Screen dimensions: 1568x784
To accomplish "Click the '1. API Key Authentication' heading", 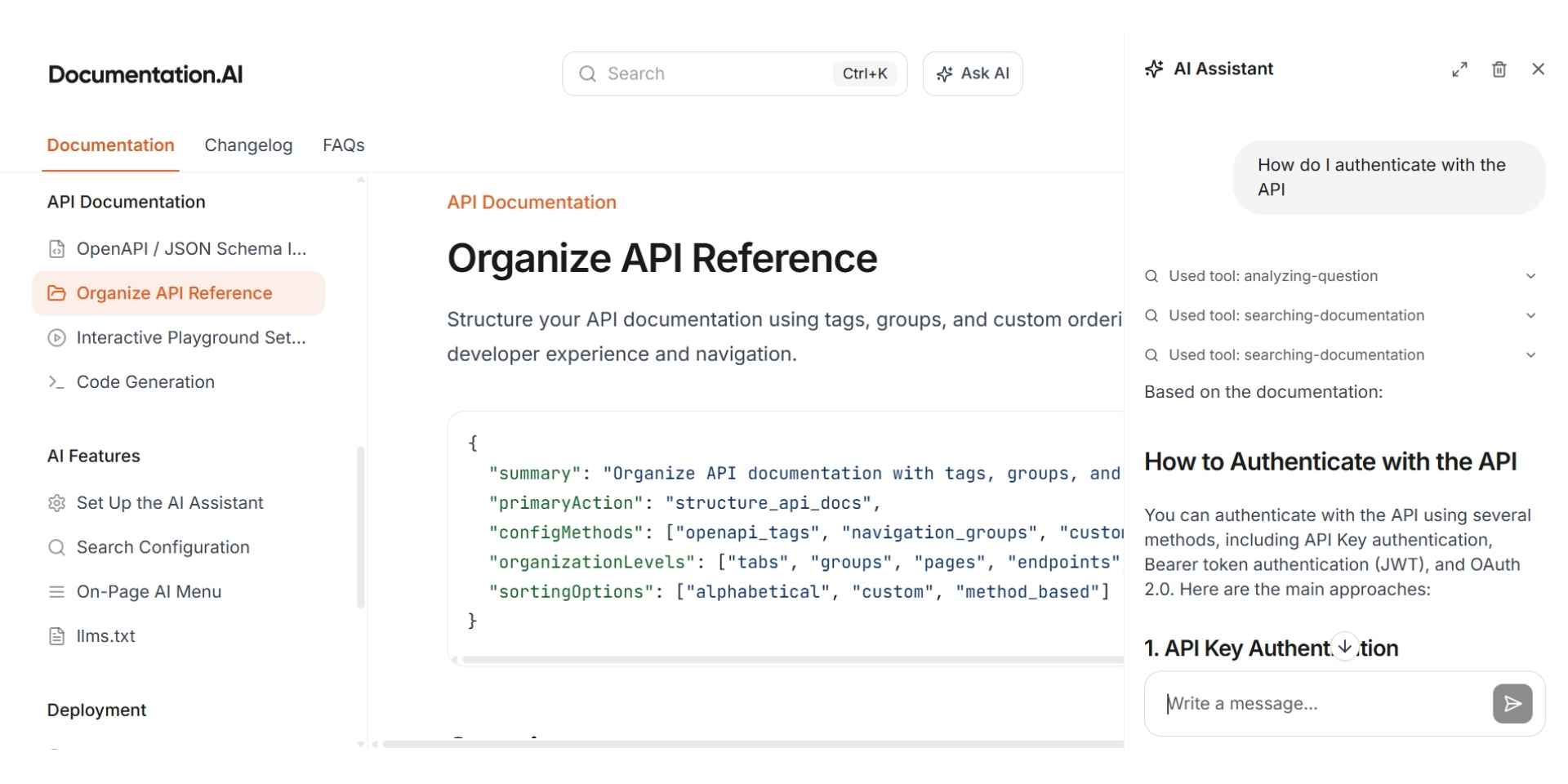I will point(1271,648).
